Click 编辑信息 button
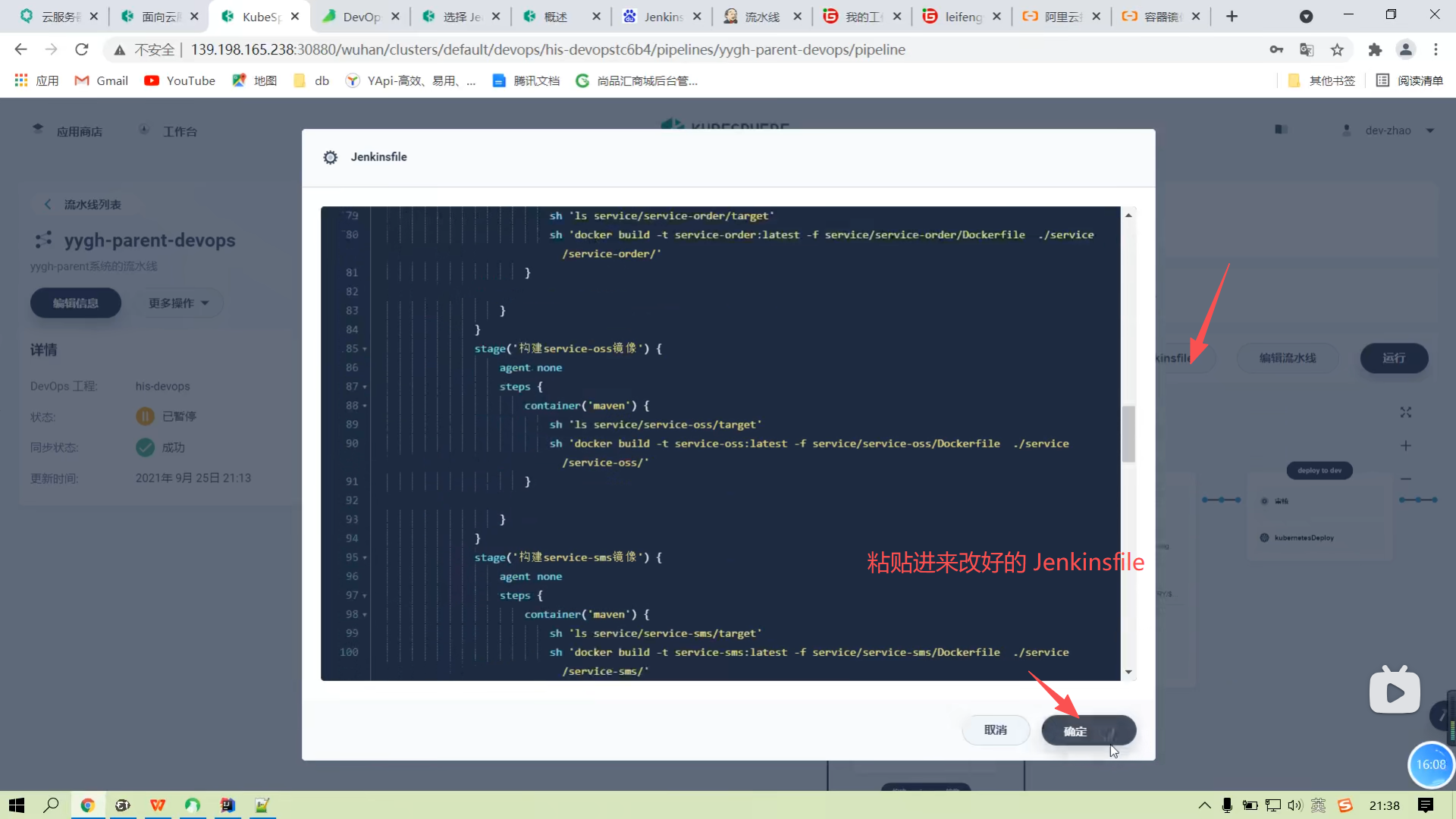Screen dimensions: 1456x819 click(76, 303)
